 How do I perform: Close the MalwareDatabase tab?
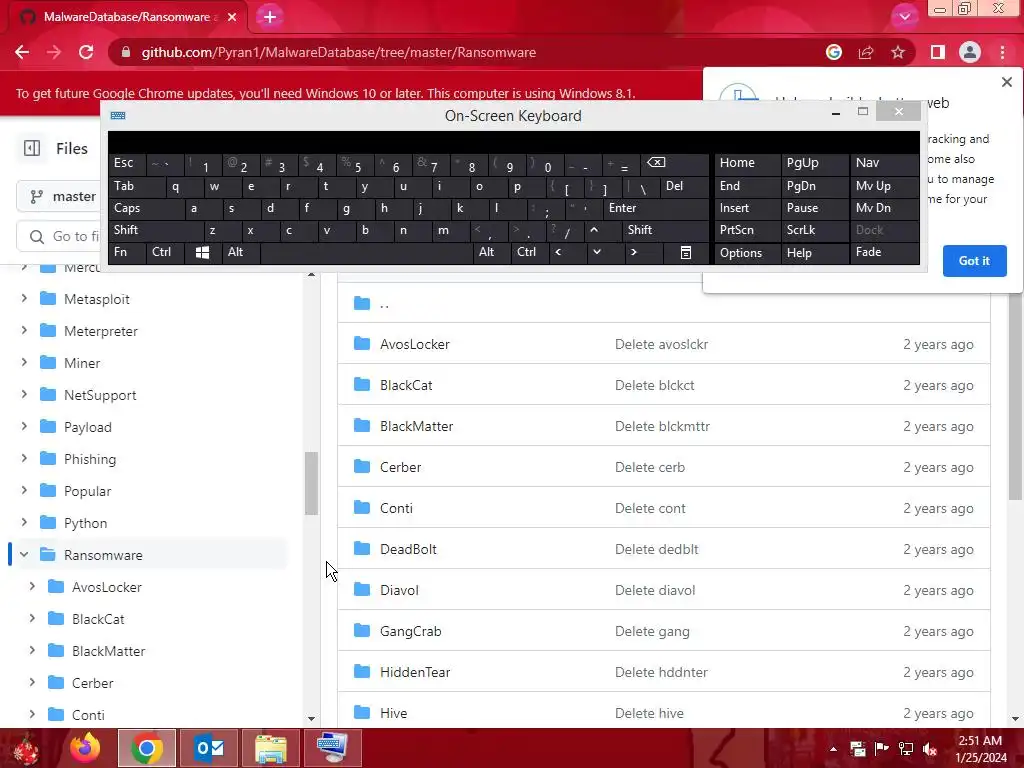click(232, 17)
